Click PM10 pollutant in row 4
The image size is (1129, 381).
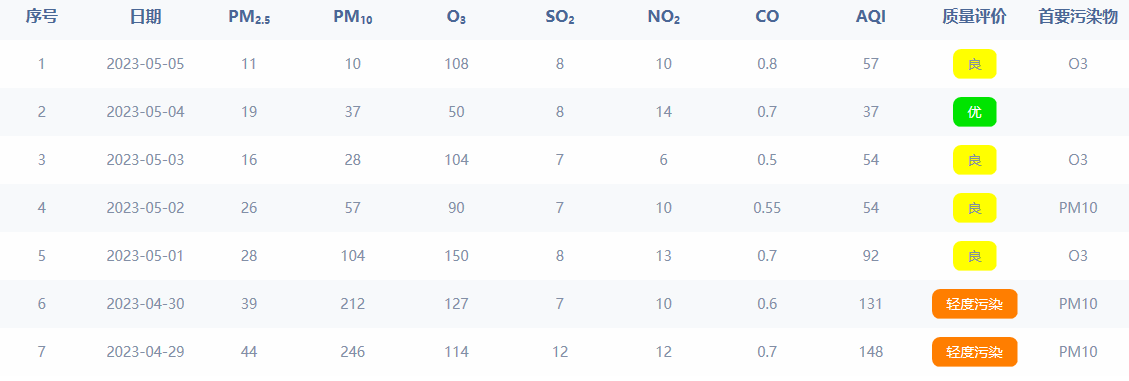1078,208
